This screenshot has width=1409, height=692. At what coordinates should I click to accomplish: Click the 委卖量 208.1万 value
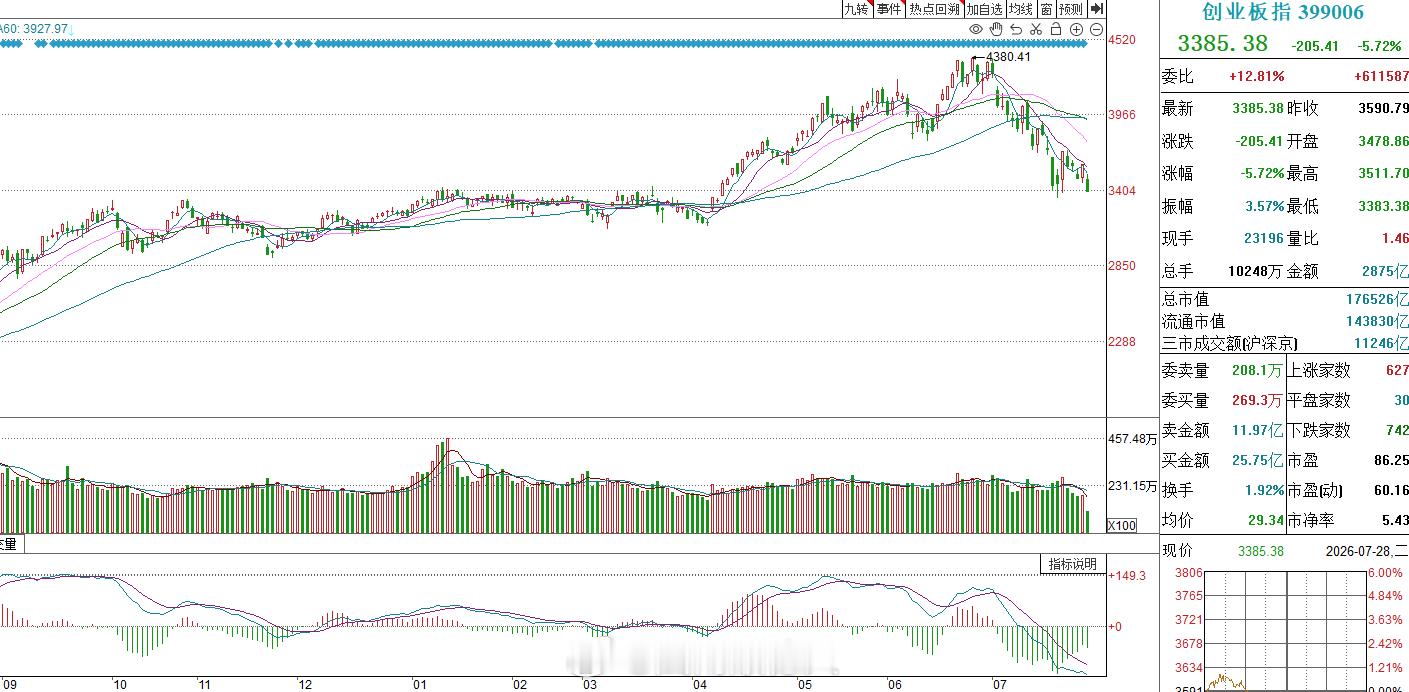tap(1258, 370)
